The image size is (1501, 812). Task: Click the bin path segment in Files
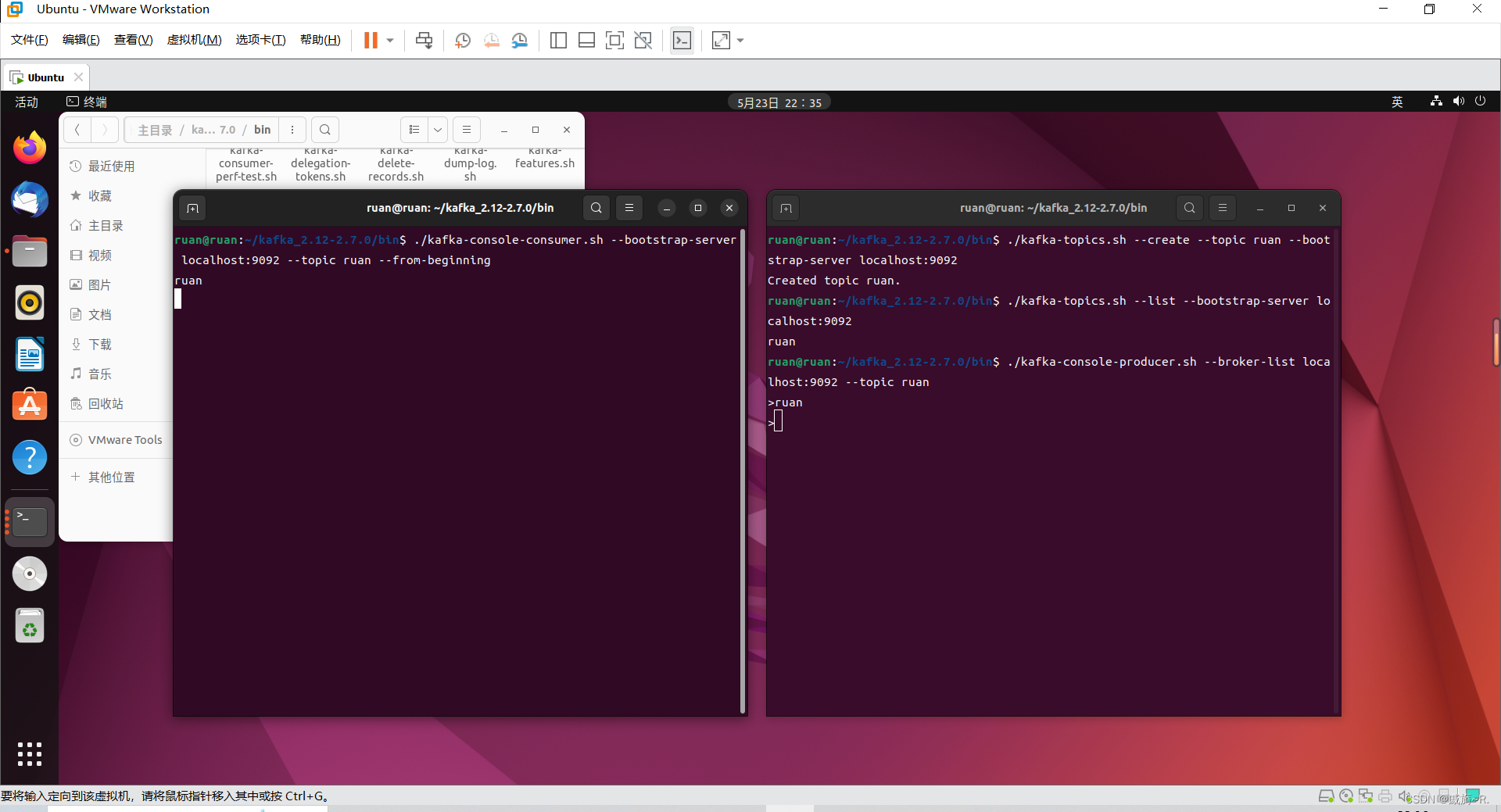[x=263, y=130]
